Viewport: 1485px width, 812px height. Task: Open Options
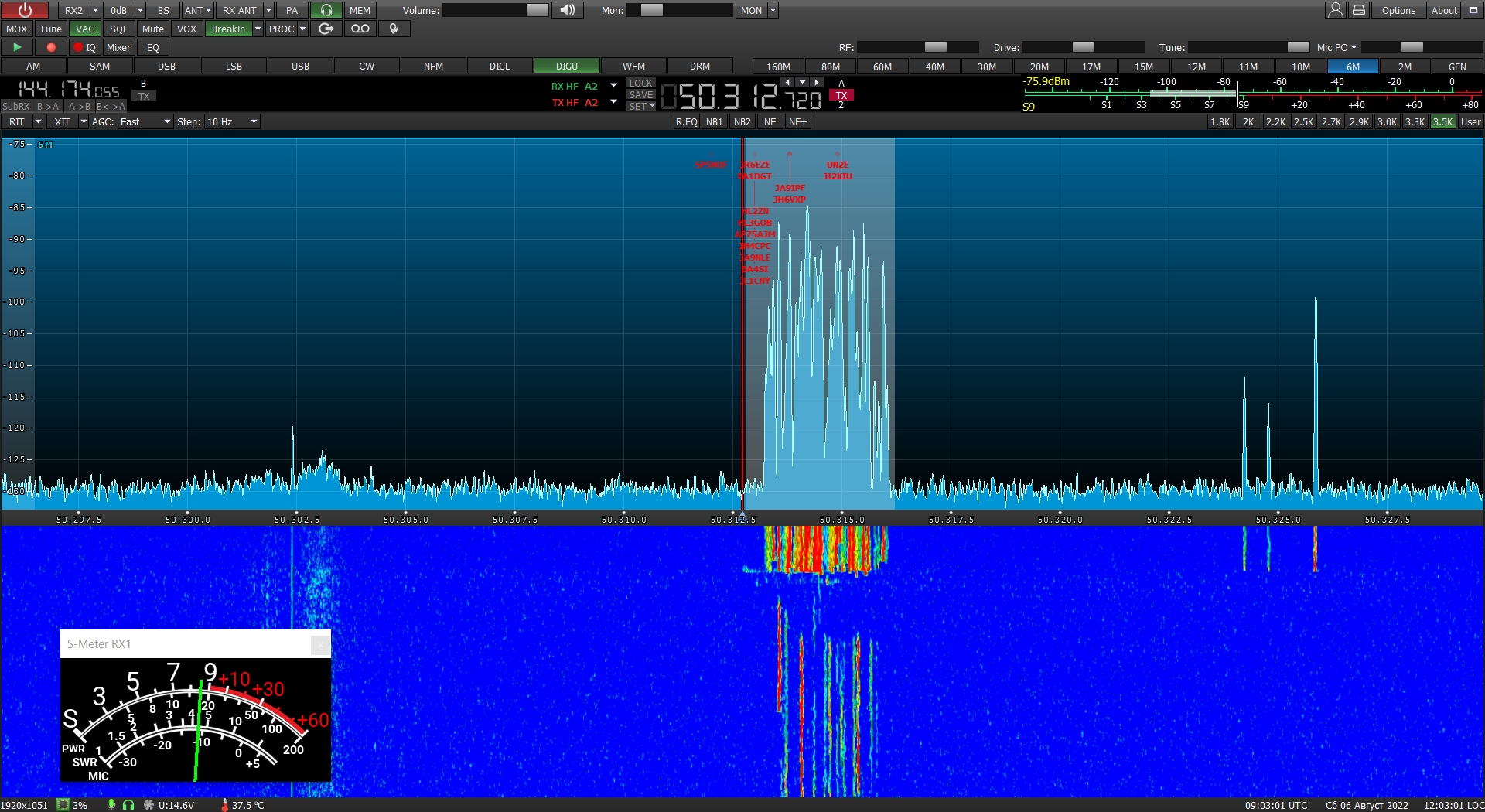[1398, 10]
